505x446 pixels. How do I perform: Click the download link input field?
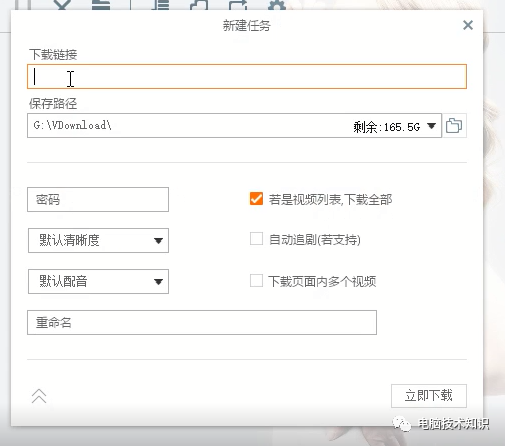tap(247, 77)
